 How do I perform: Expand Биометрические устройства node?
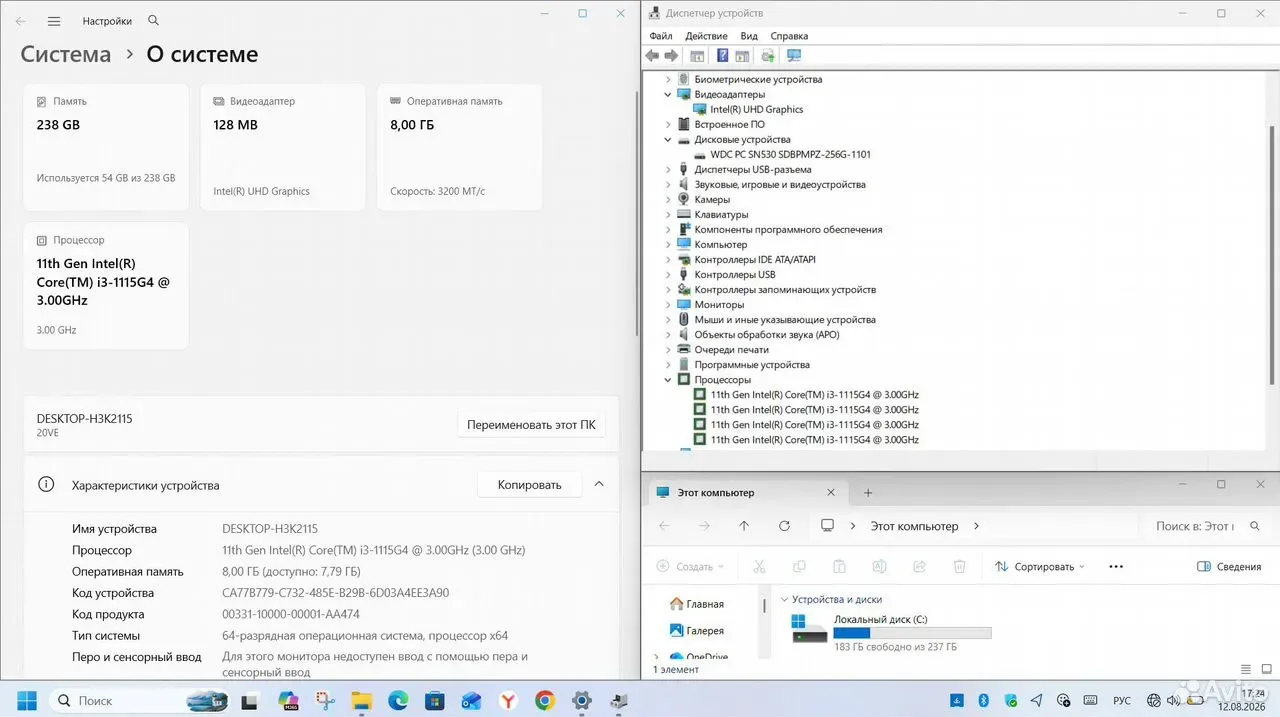click(668, 79)
